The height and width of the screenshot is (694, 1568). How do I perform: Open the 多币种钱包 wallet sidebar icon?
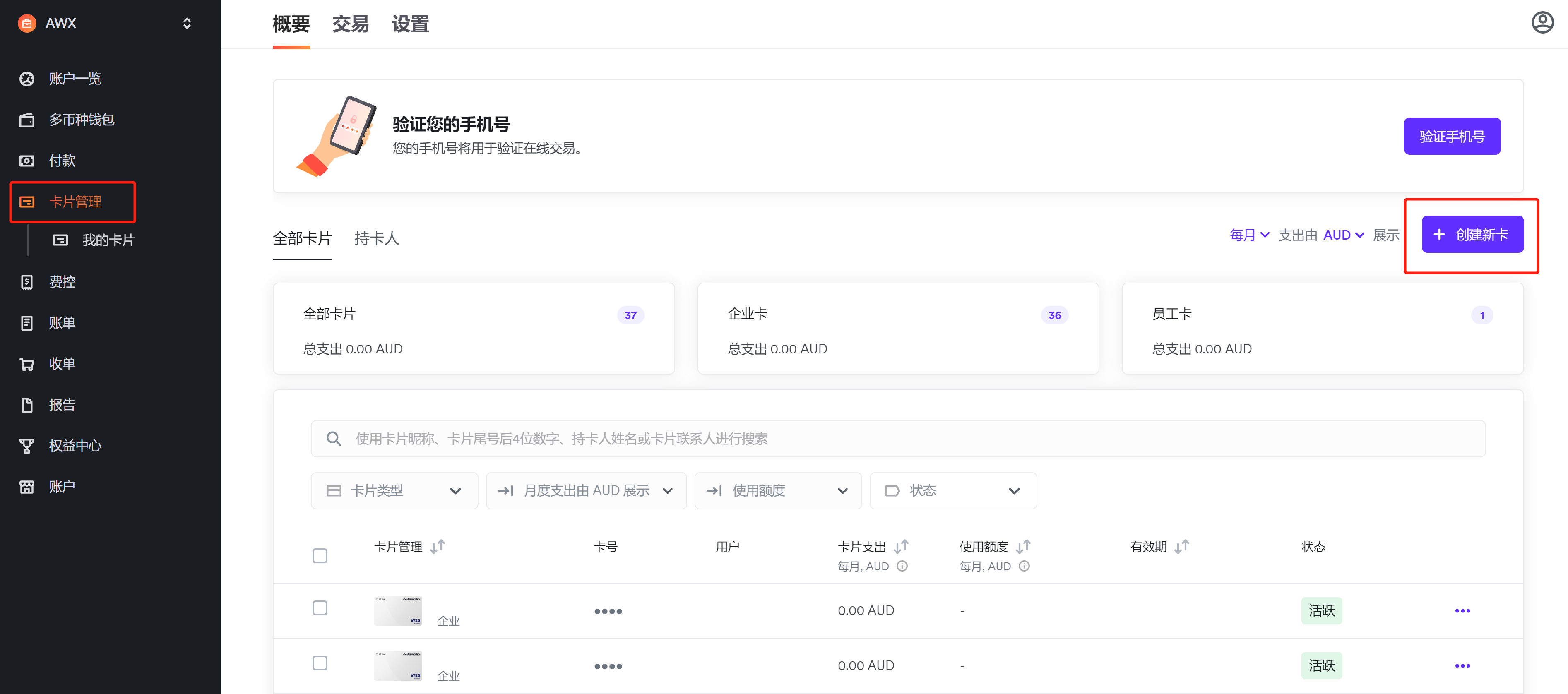point(27,120)
